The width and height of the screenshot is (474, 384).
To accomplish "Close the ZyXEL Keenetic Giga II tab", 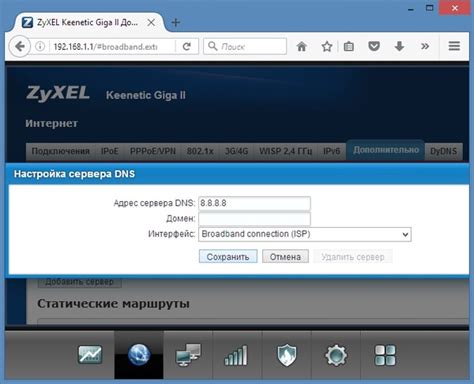I will point(151,22).
